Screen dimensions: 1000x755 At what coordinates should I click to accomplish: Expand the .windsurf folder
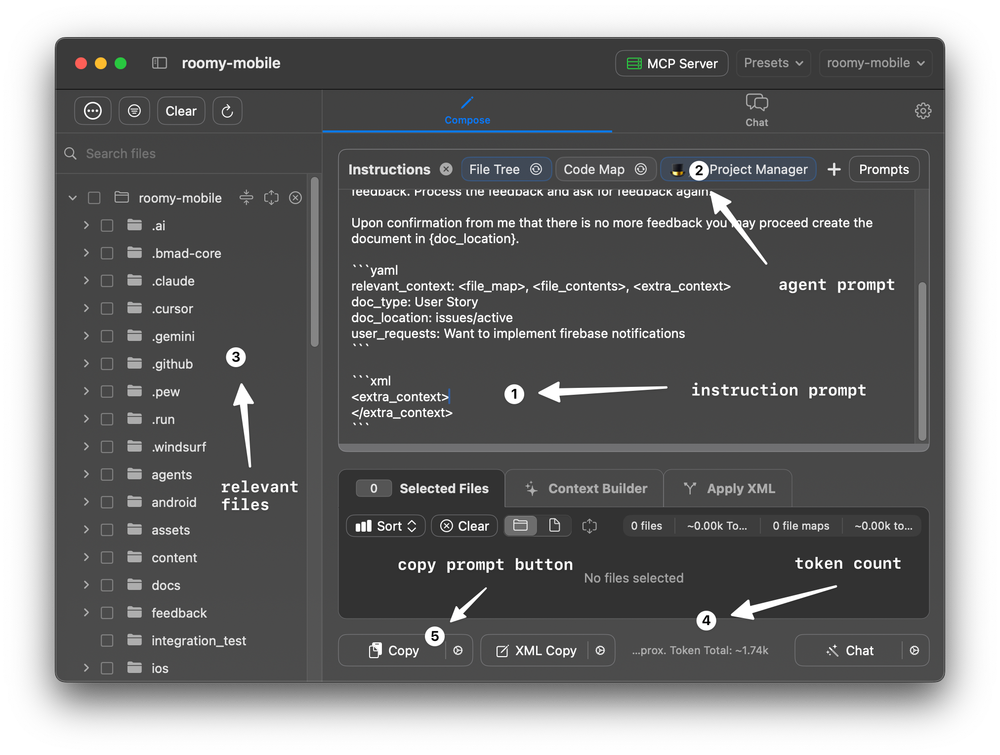(x=86, y=446)
